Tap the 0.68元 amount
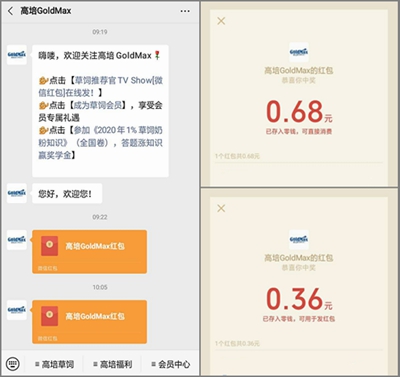The height and width of the screenshot is (377, 400). [299, 112]
